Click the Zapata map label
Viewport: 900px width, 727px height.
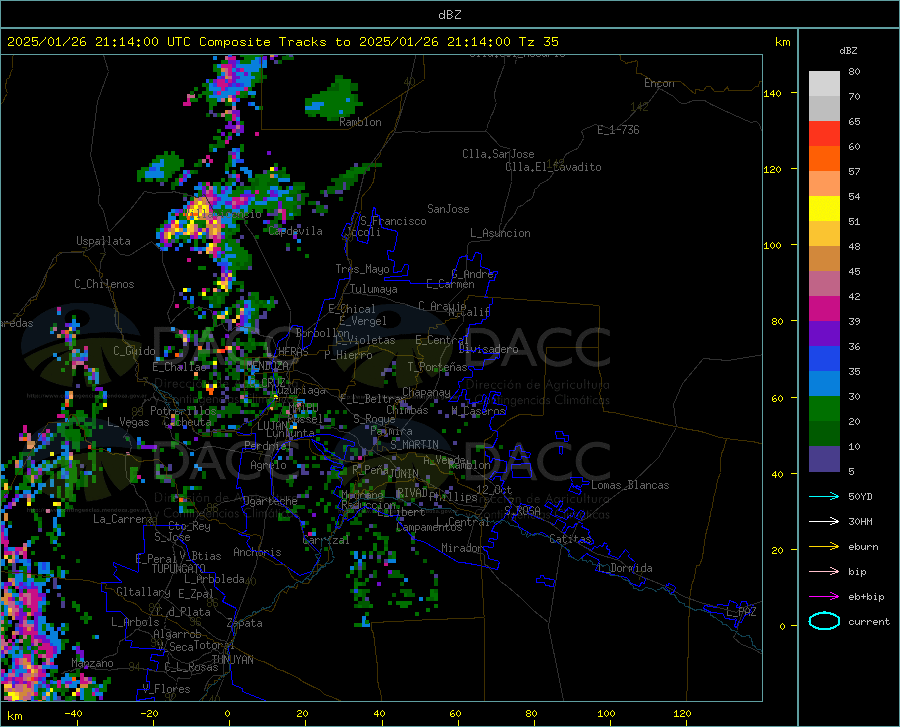[x=245, y=623]
